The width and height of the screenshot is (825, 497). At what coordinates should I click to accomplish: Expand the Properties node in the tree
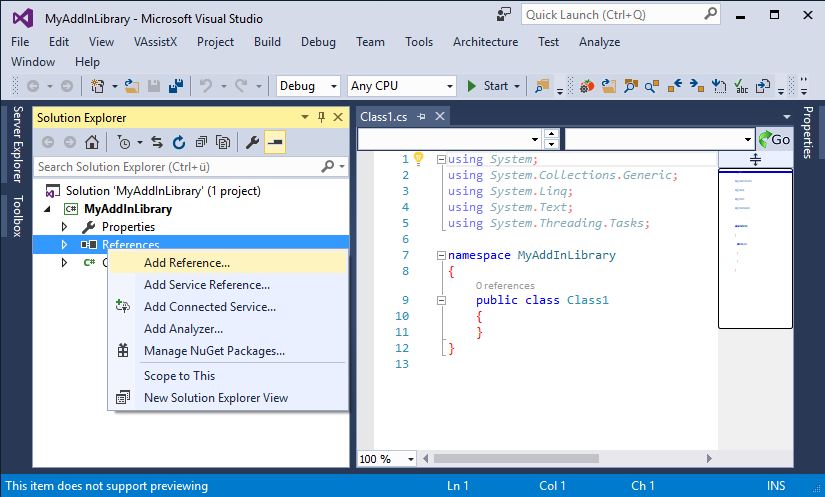[x=65, y=227]
